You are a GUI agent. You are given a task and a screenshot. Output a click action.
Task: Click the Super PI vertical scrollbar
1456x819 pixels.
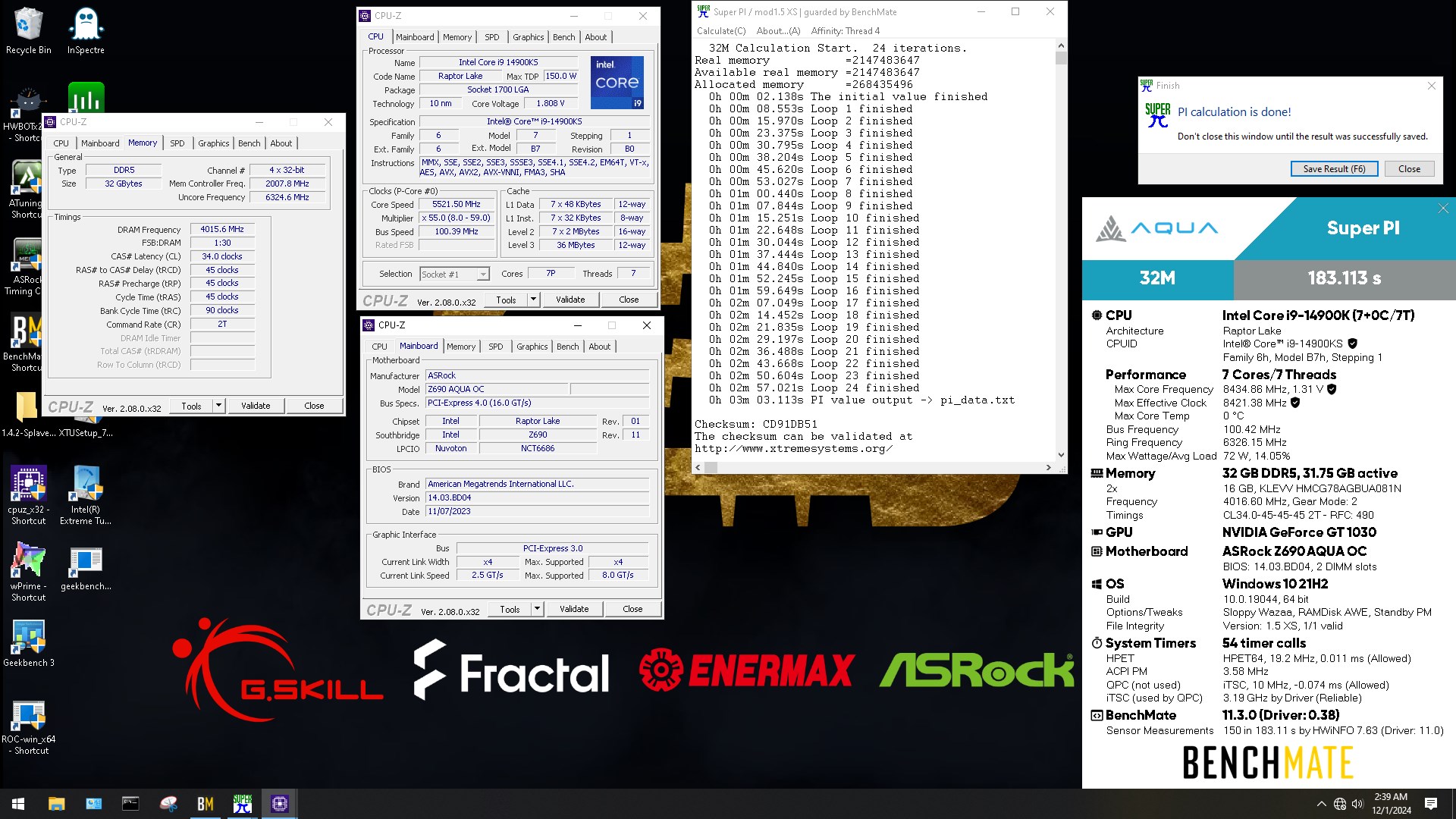coord(1061,250)
